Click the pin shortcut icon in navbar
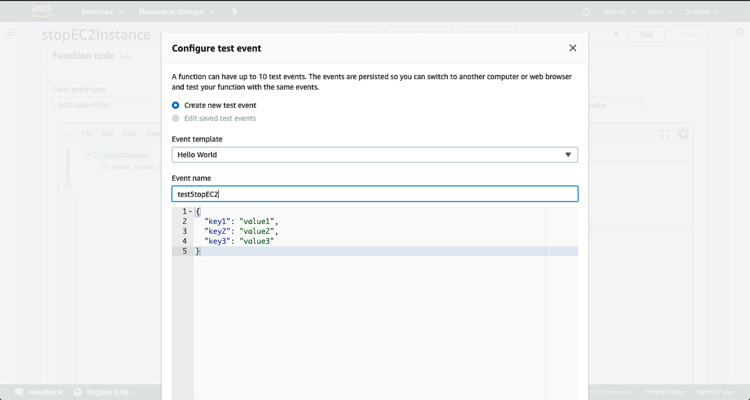Viewport: 750px width, 400px height. [x=235, y=12]
